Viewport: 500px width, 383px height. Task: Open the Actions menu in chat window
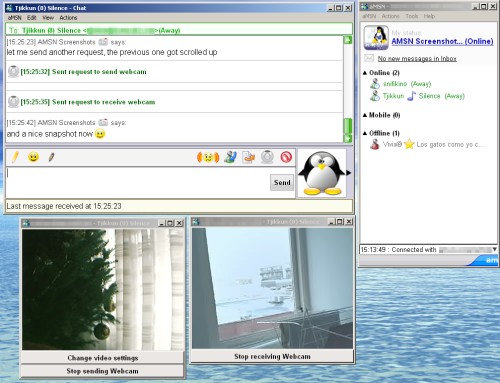click(x=68, y=18)
